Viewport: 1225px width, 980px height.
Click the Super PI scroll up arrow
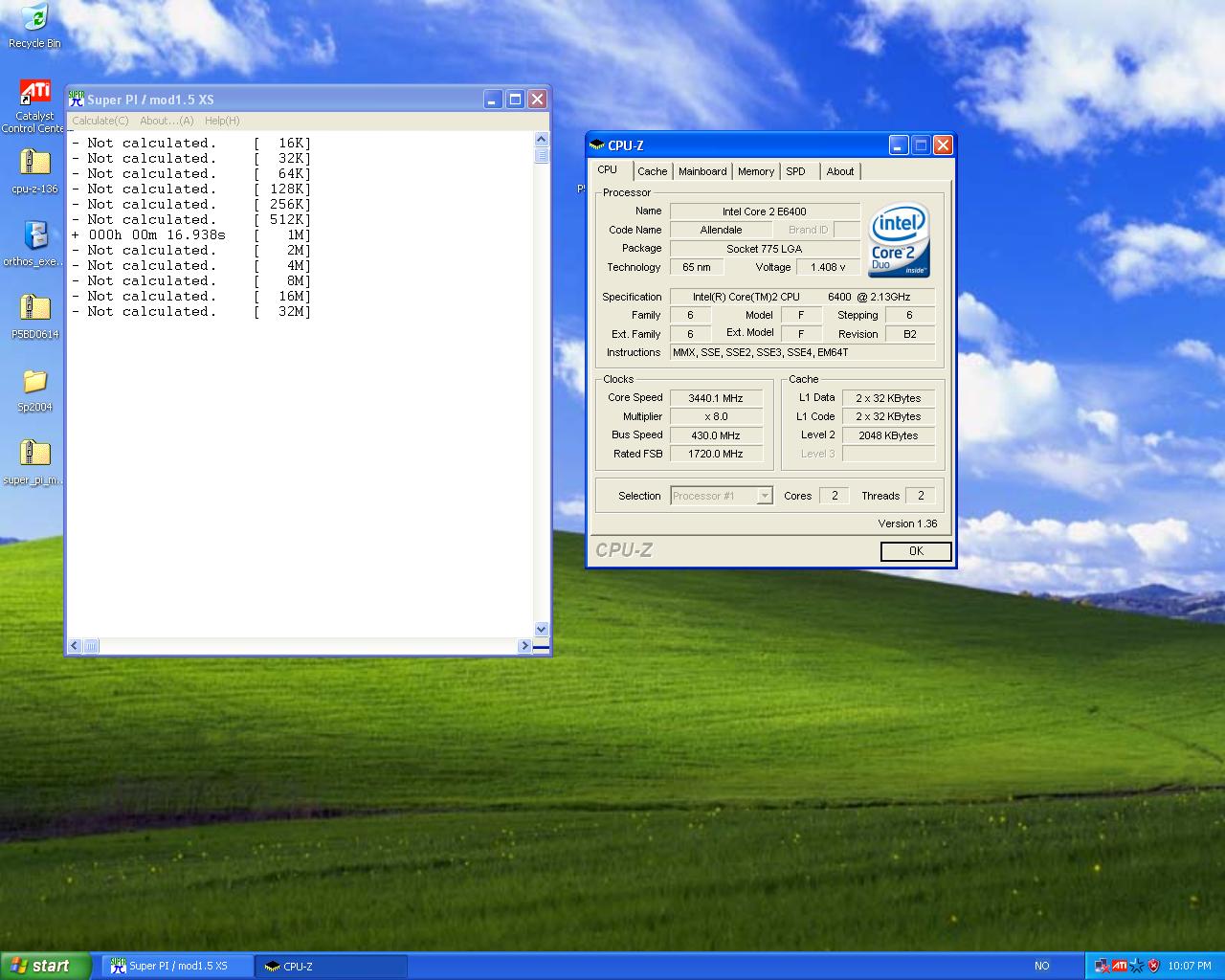click(x=542, y=141)
